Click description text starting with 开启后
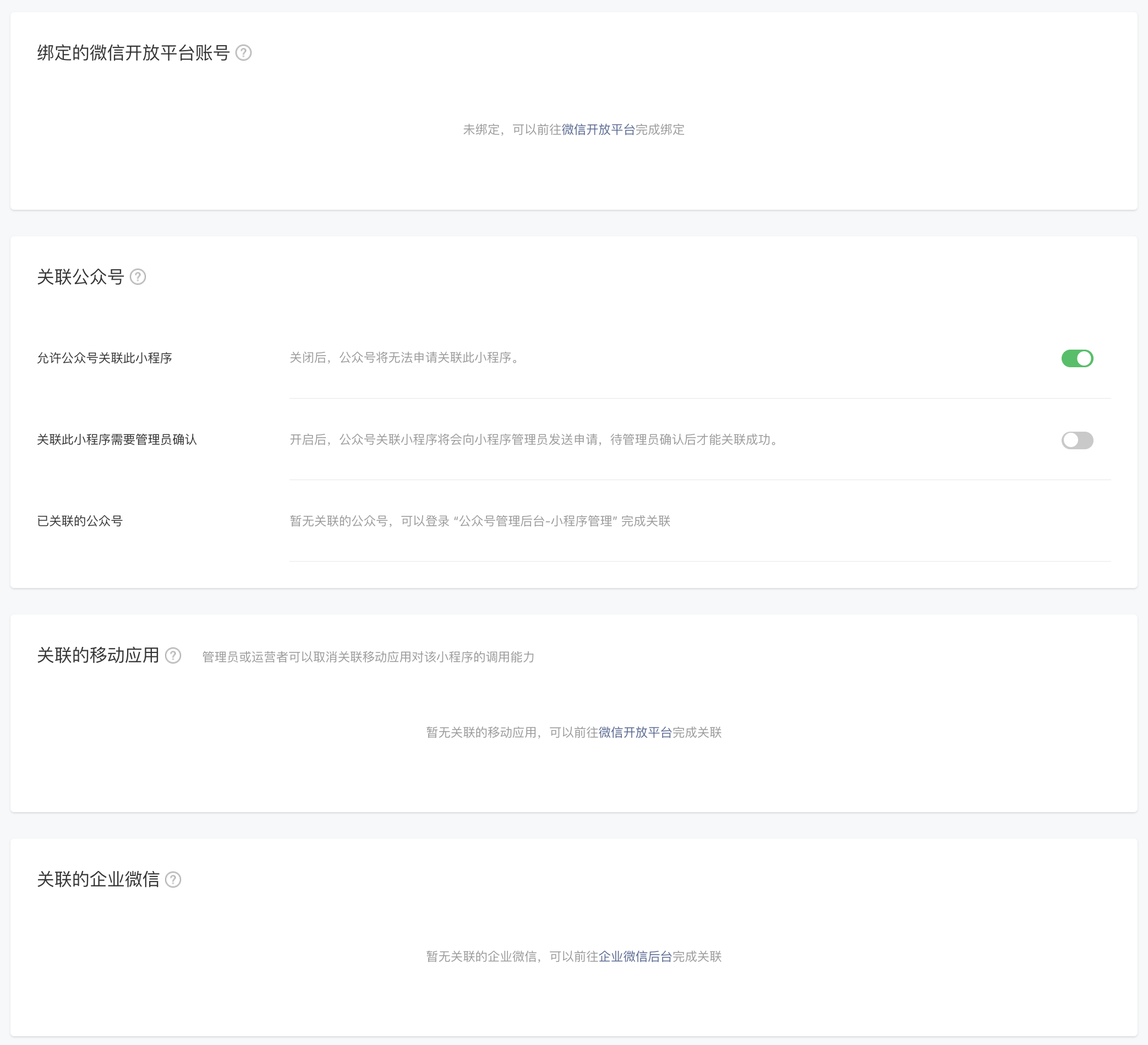The width and height of the screenshot is (1148, 1045). point(535,440)
